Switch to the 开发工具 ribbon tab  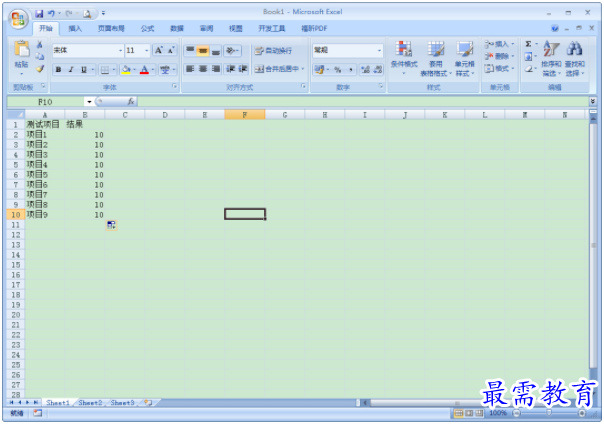(272, 29)
